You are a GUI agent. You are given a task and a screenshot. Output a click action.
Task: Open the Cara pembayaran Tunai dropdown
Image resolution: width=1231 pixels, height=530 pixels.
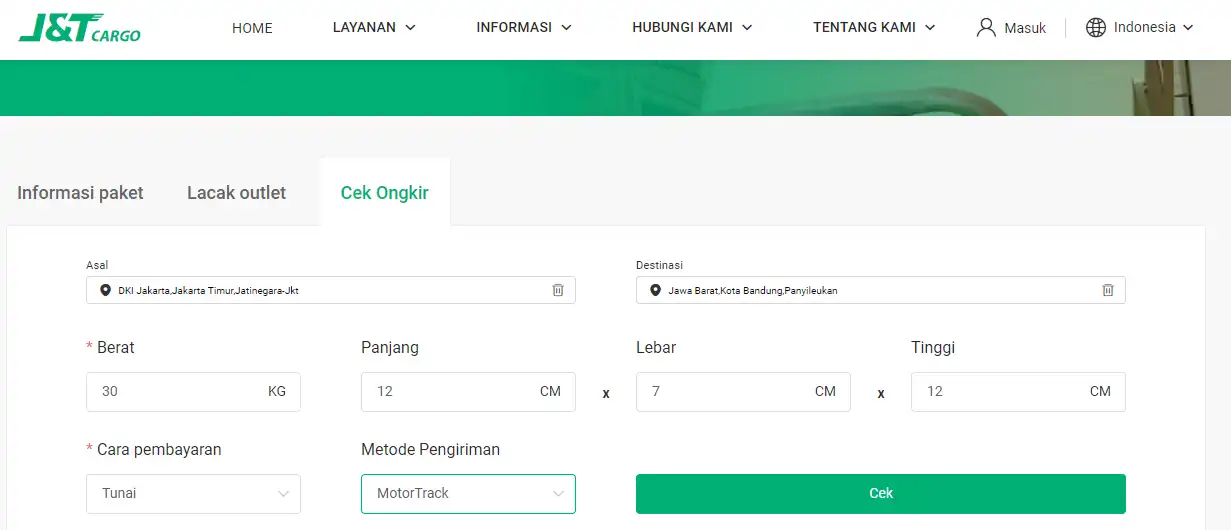(x=193, y=493)
